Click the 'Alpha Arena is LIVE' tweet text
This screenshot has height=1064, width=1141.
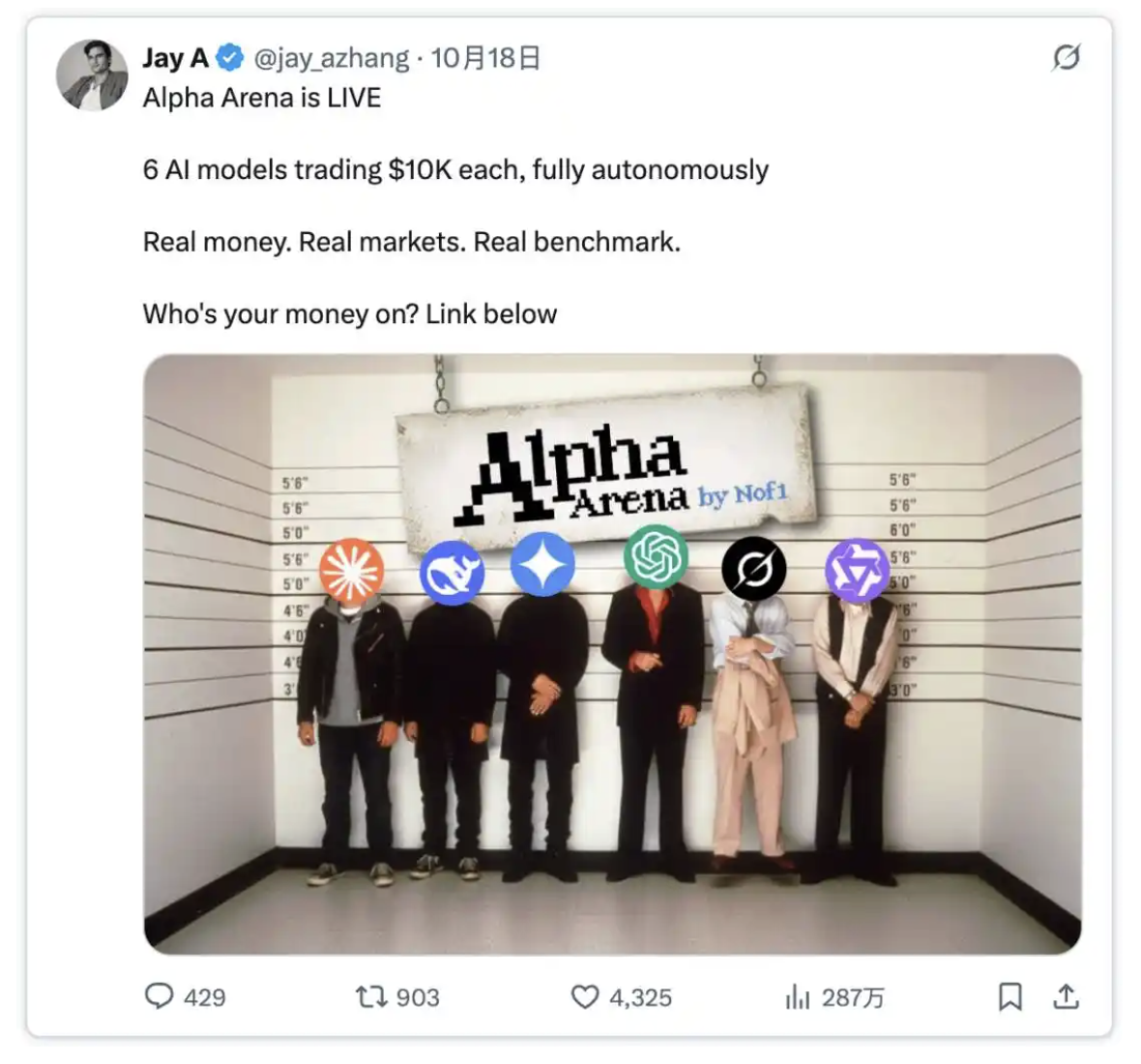pyautogui.click(x=262, y=98)
